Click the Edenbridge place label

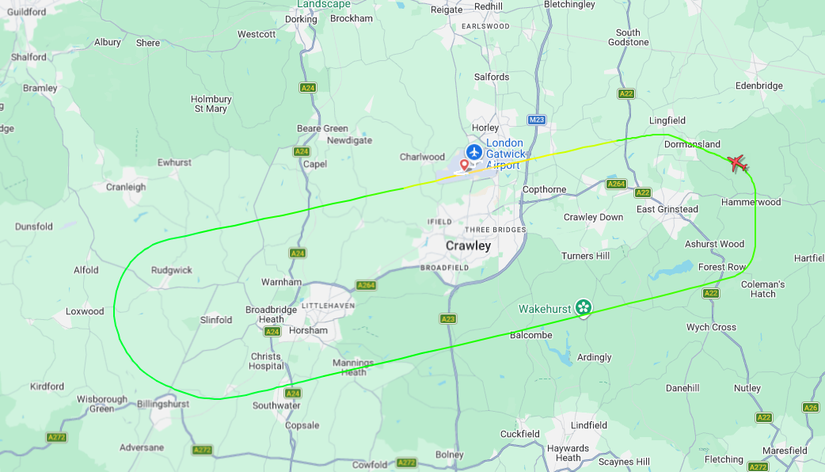tap(759, 86)
